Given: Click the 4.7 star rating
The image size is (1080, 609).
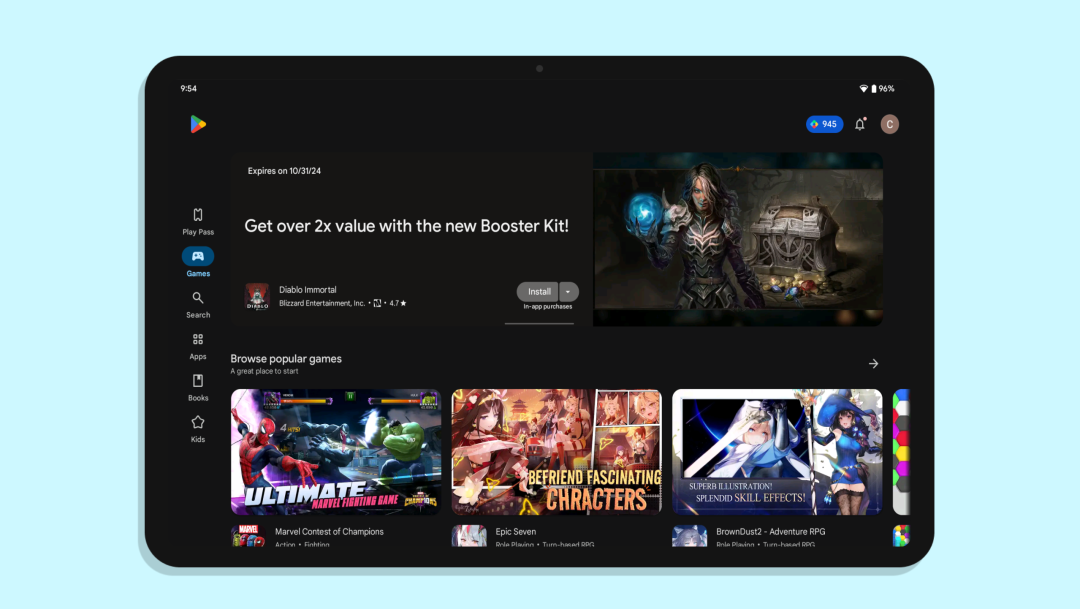Looking at the screenshot, I should 398,303.
